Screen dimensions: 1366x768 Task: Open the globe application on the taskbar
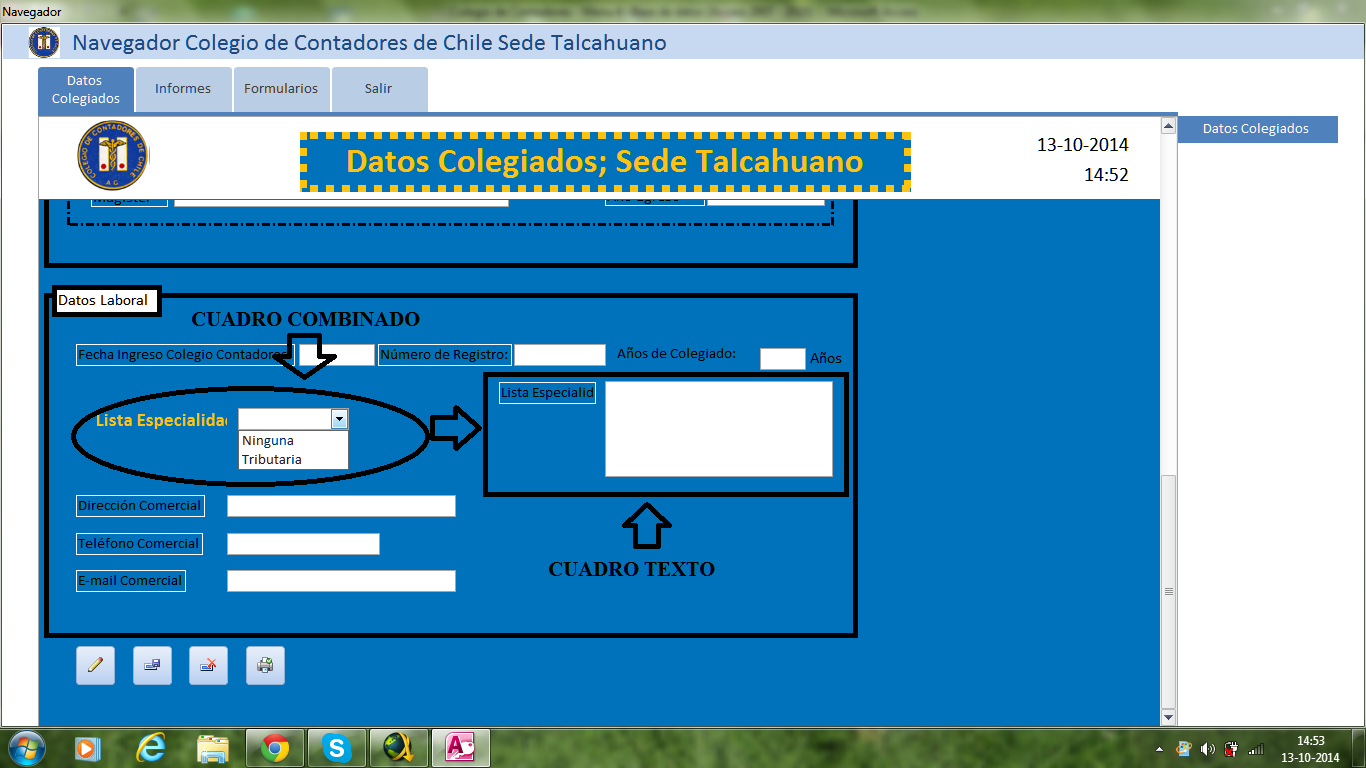tap(399, 748)
